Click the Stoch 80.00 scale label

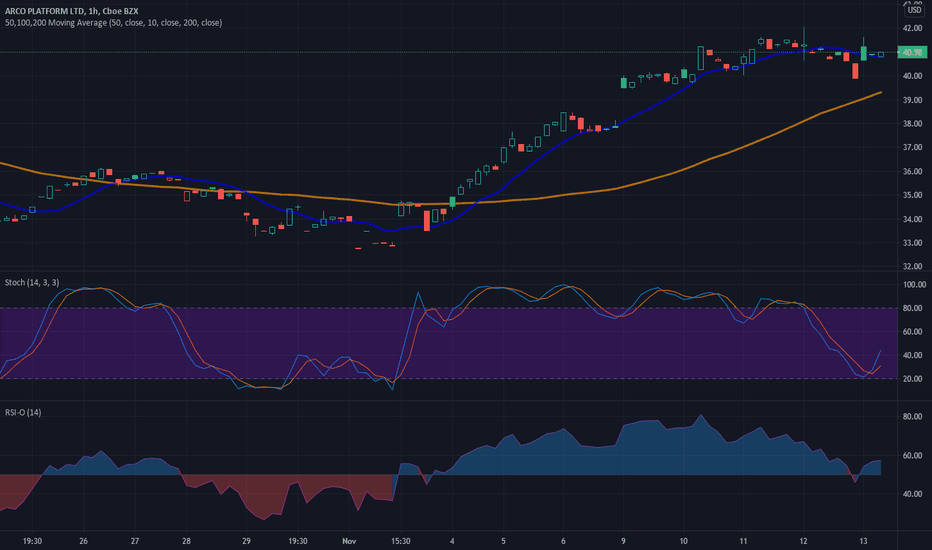tap(912, 308)
